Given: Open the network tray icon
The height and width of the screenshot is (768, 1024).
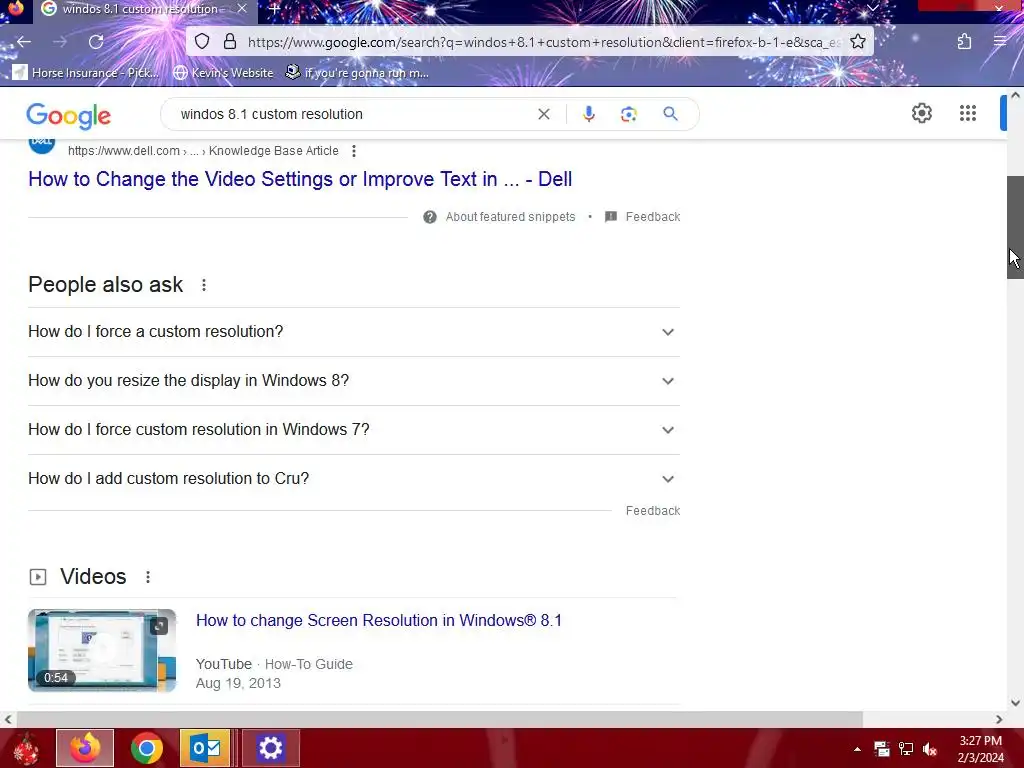Looking at the screenshot, I should coord(906,749).
